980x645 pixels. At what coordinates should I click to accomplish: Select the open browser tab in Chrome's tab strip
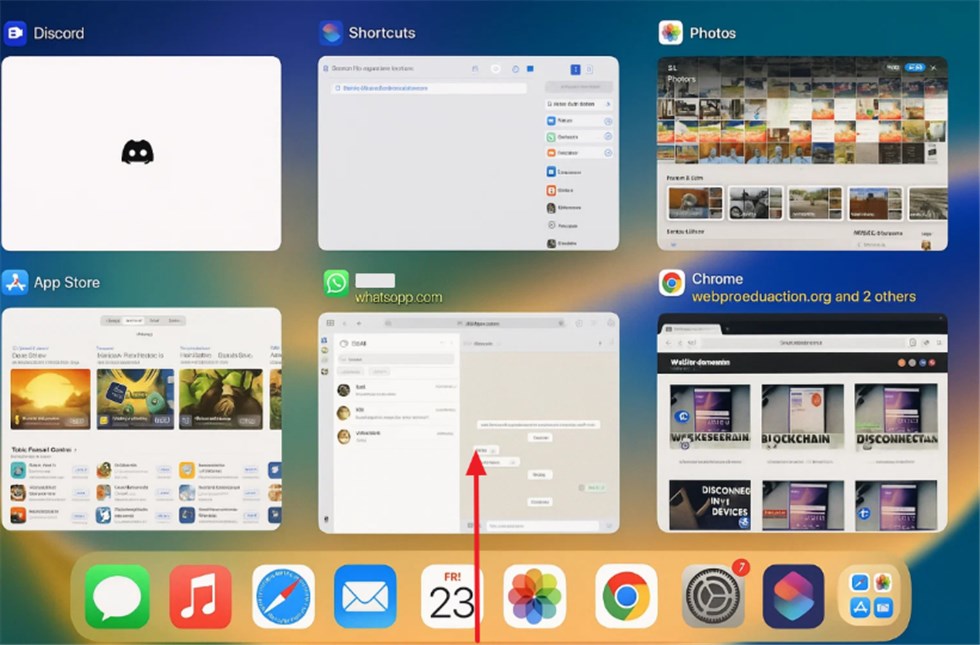click(693, 328)
